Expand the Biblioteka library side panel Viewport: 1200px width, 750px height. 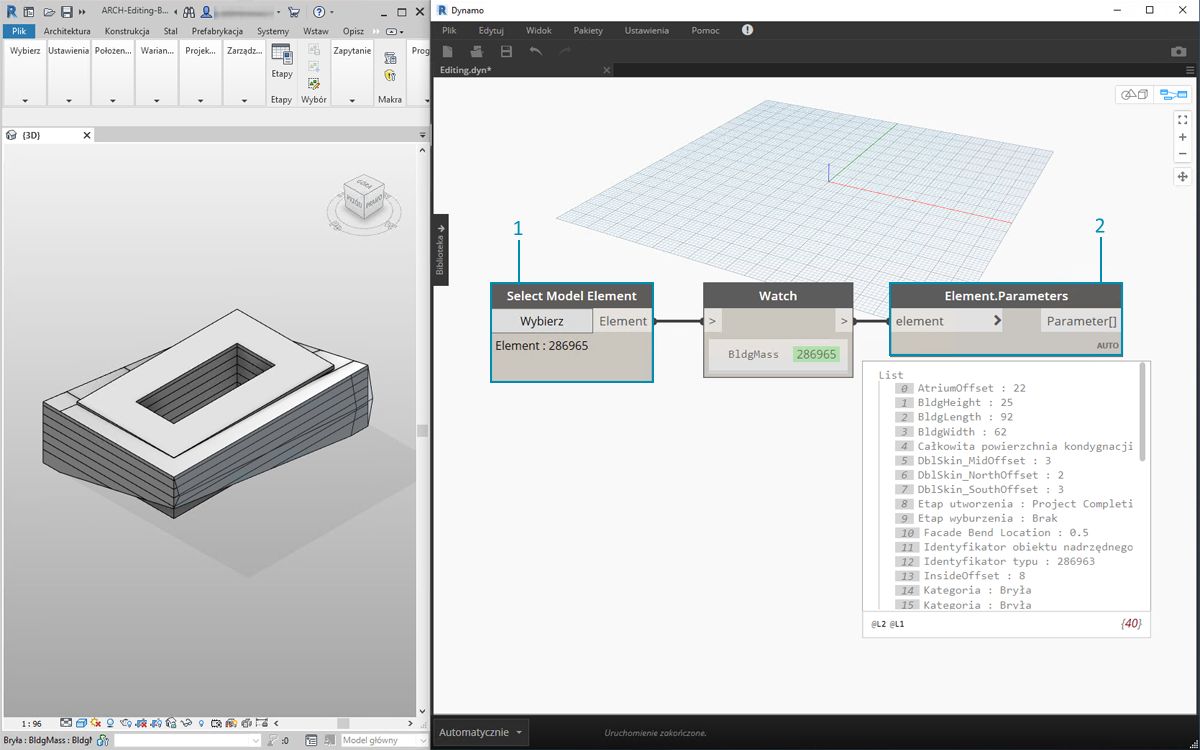(x=441, y=250)
